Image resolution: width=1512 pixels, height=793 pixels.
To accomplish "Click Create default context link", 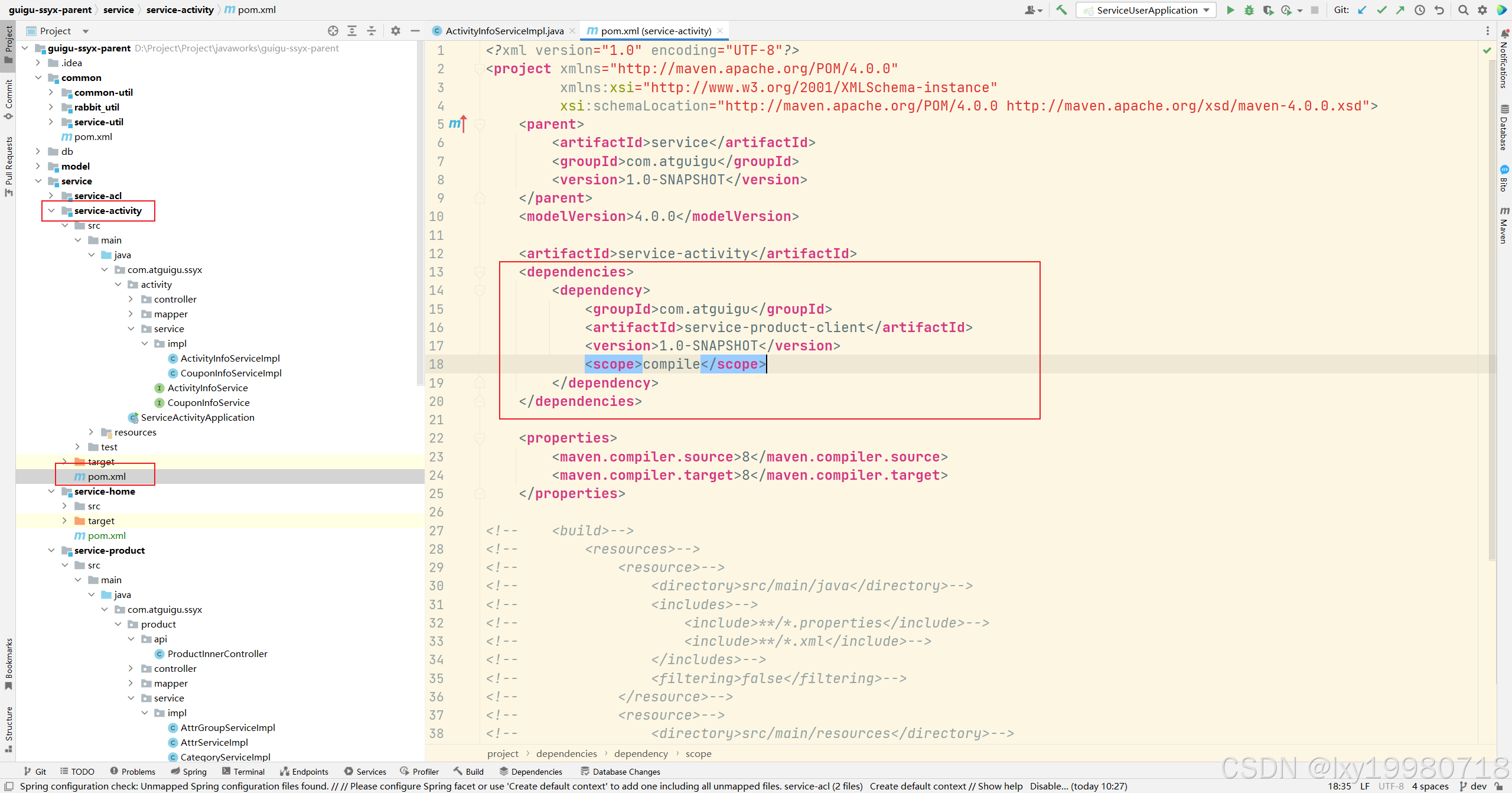I will click(x=917, y=786).
